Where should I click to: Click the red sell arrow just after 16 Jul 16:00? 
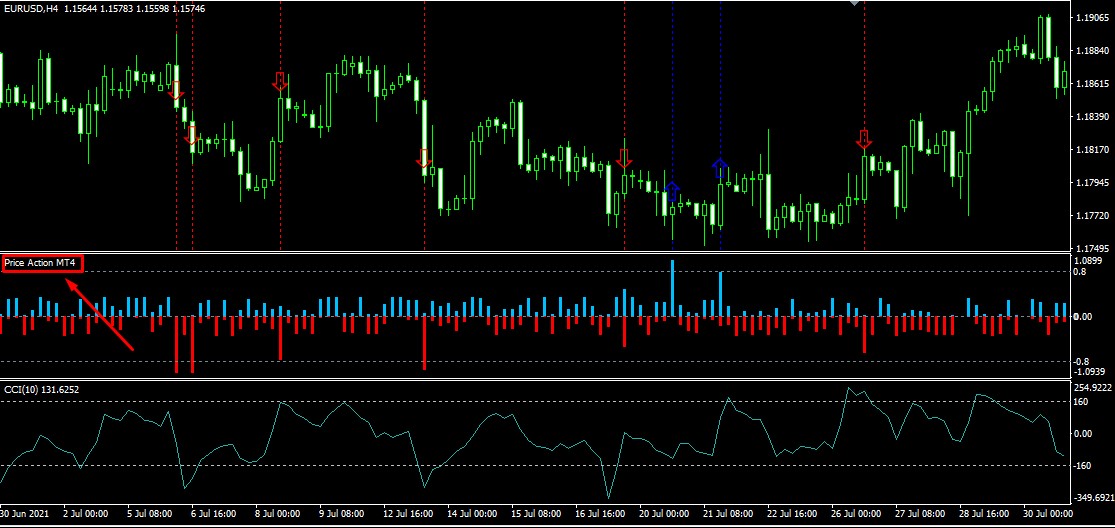(x=624, y=158)
